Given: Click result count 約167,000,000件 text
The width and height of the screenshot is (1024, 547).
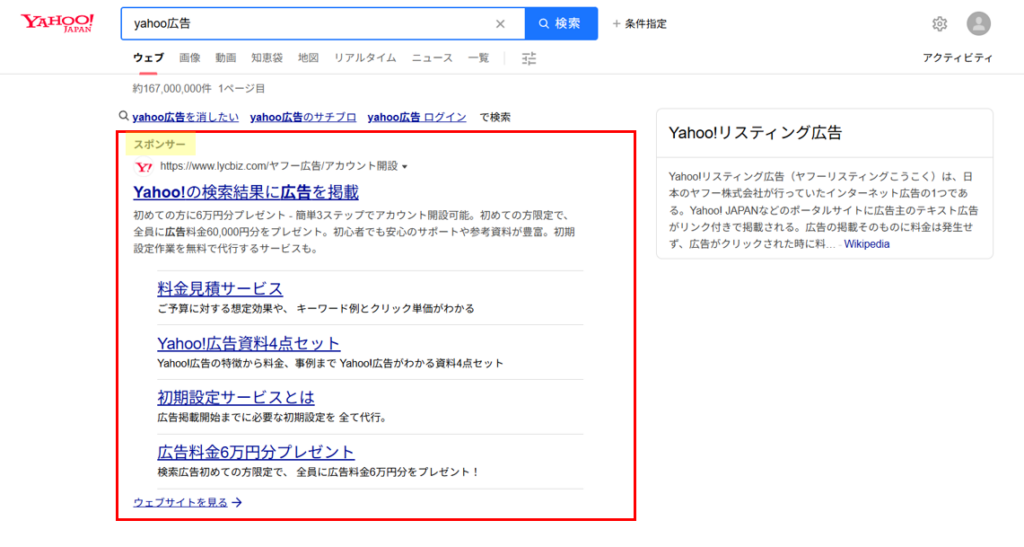Looking at the screenshot, I should (172, 88).
